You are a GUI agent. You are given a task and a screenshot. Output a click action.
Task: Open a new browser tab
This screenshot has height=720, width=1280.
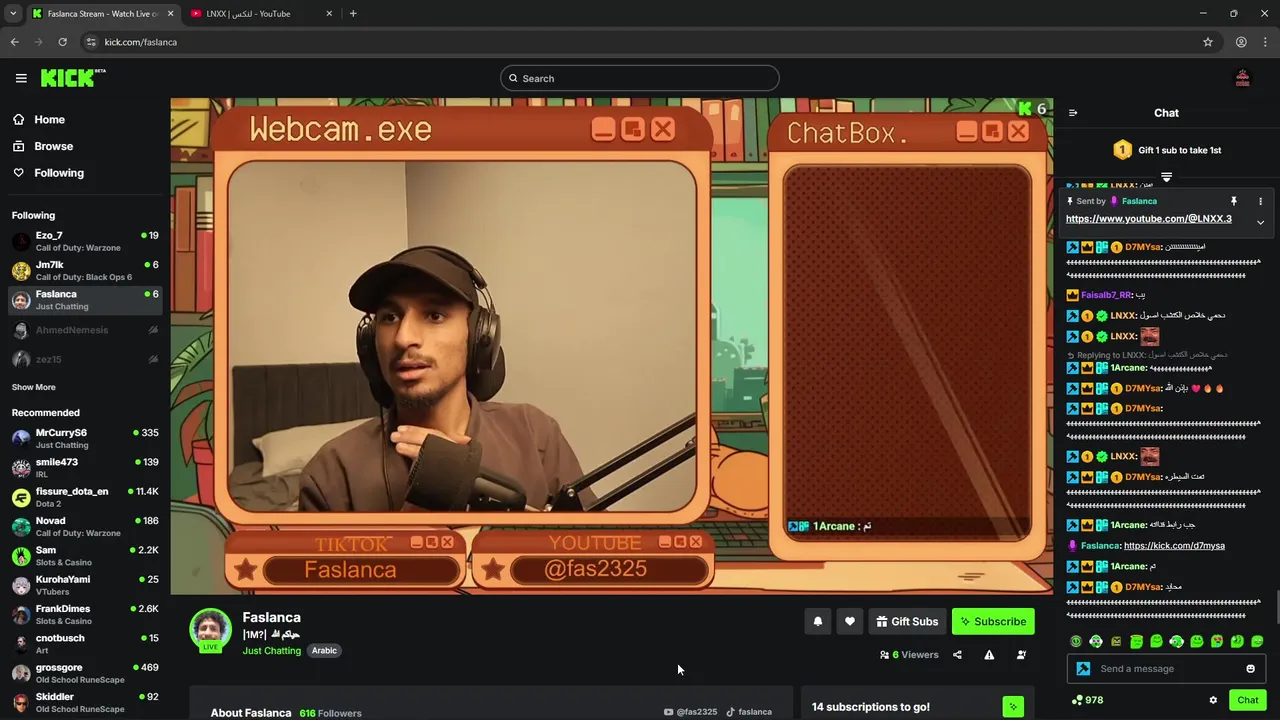(x=353, y=14)
